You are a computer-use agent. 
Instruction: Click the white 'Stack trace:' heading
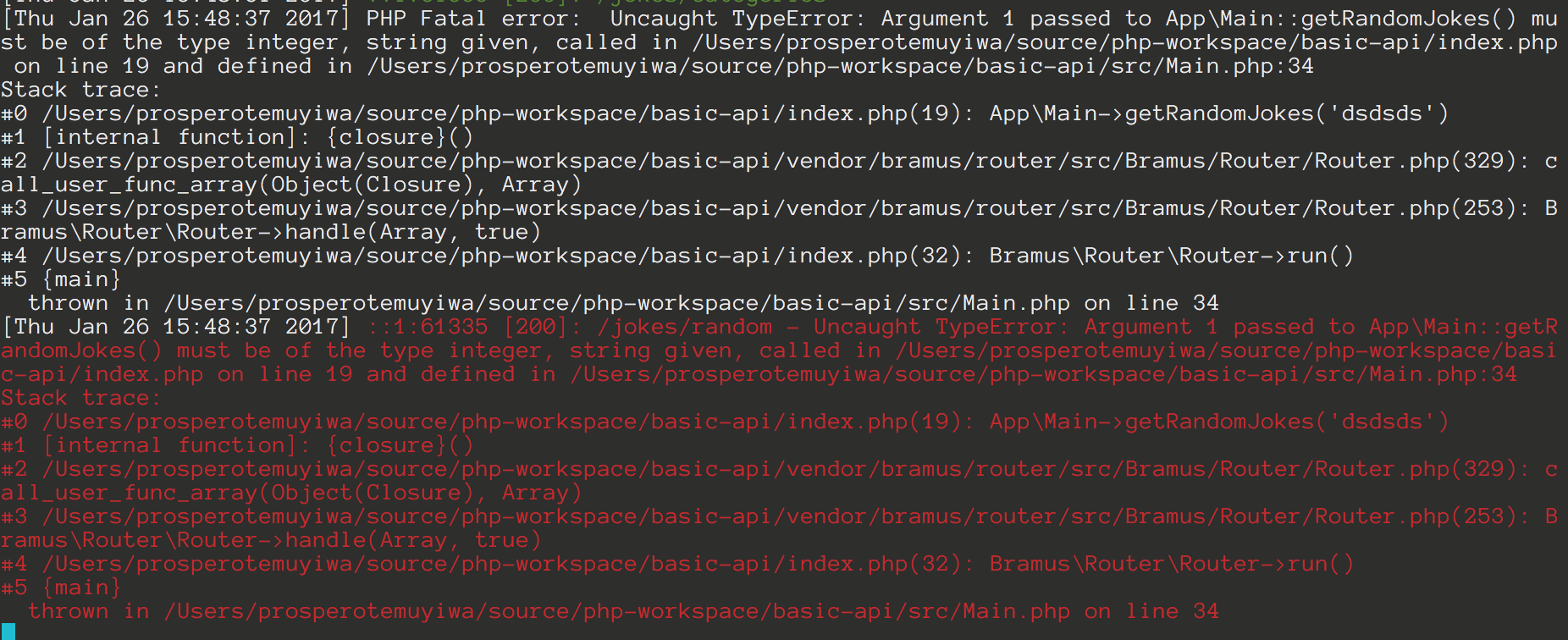point(80,90)
